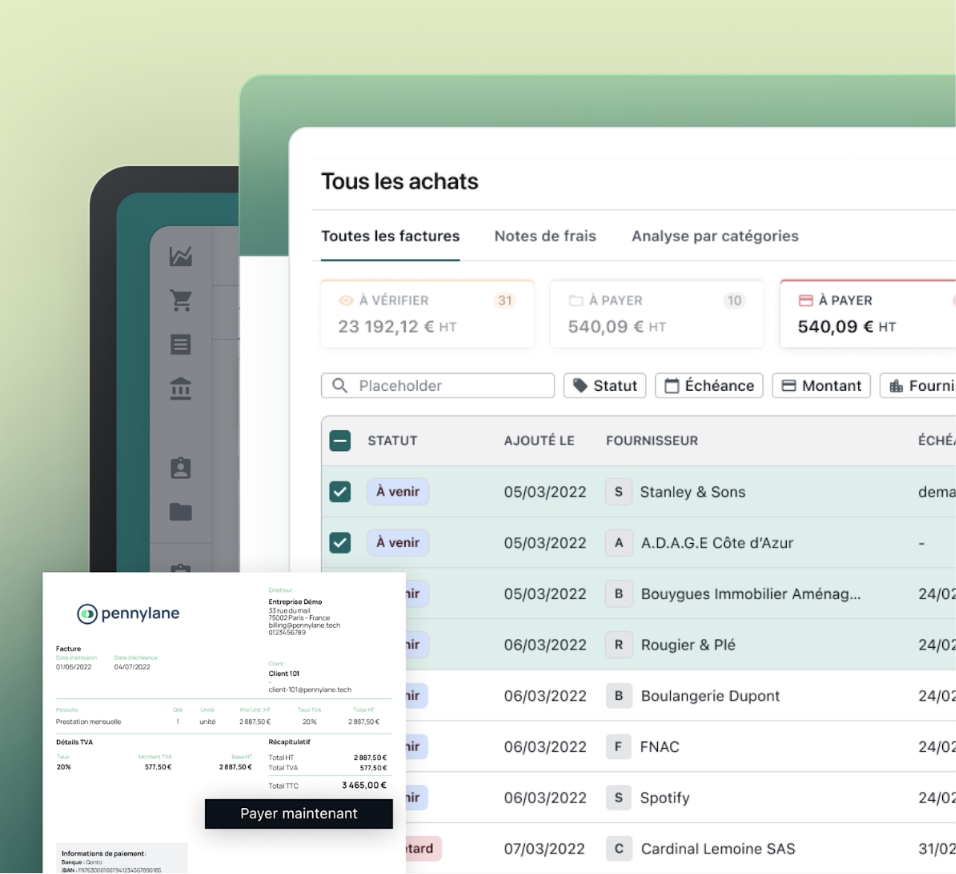This screenshot has width=956, height=874.
Task: Open the Statut filter dropdown
Action: [x=605, y=386]
